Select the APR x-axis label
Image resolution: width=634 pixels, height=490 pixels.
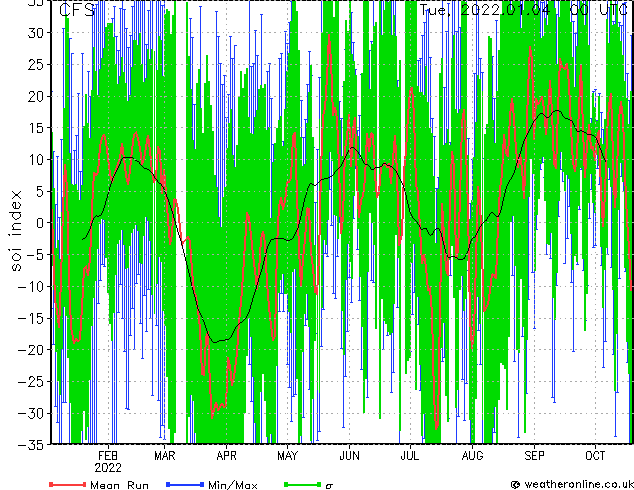[226, 456]
